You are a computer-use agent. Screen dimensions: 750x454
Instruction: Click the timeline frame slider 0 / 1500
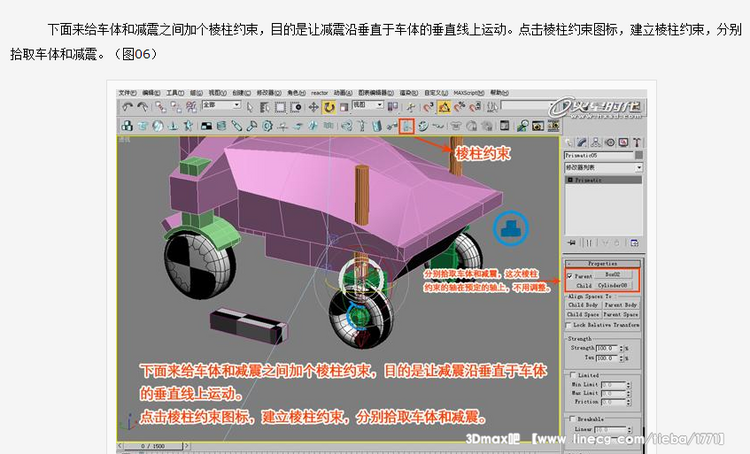click(151, 444)
